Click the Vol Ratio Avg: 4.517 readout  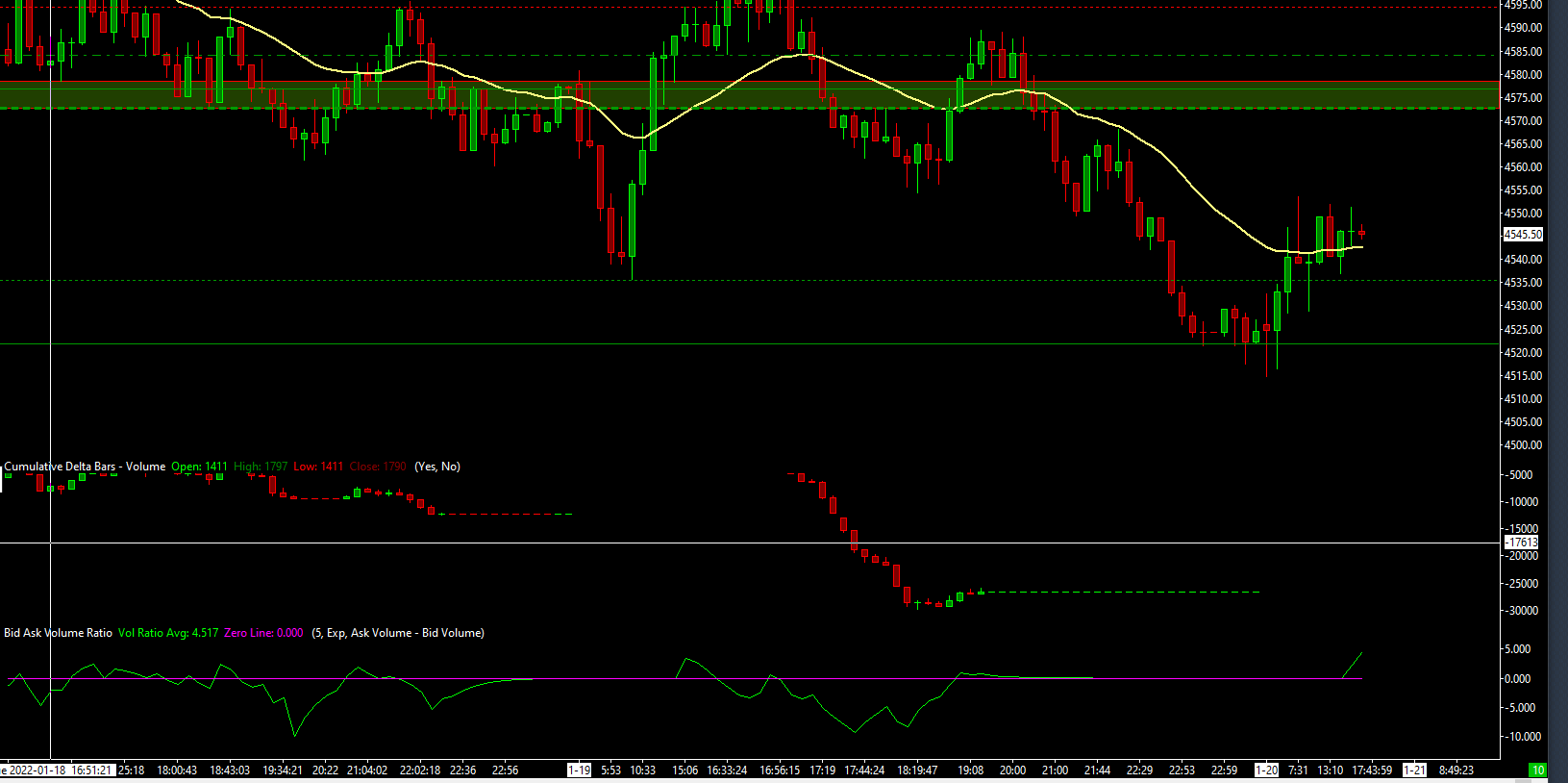point(168,633)
